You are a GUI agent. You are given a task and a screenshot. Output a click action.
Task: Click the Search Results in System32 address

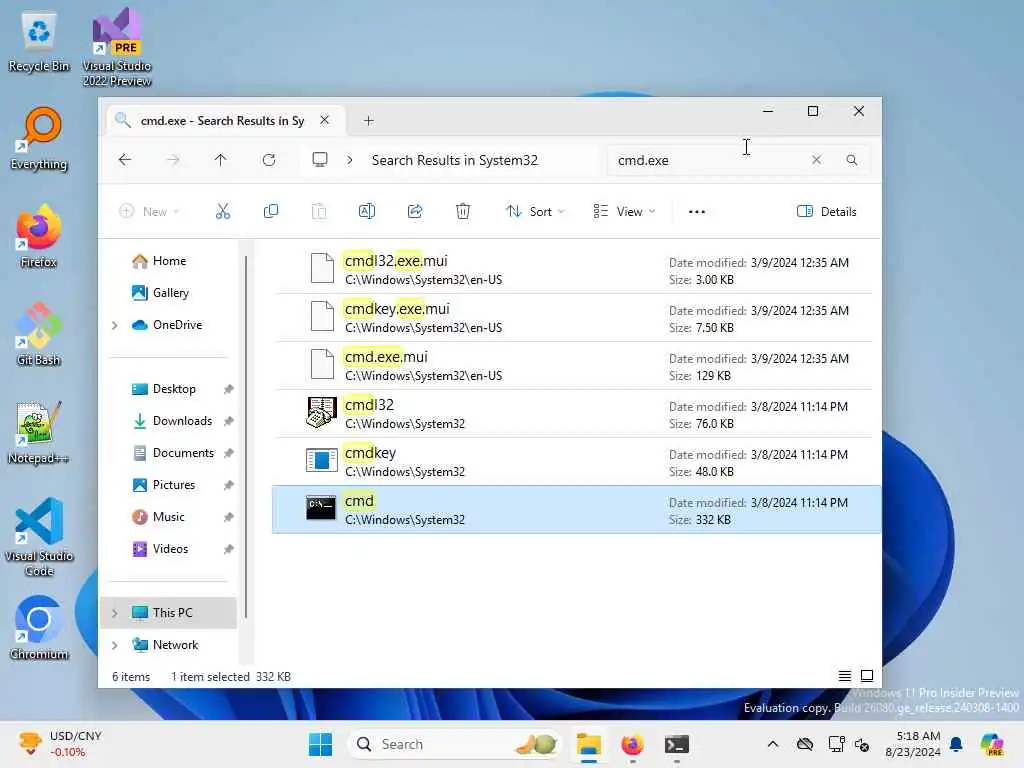click(x=455, y=160)
